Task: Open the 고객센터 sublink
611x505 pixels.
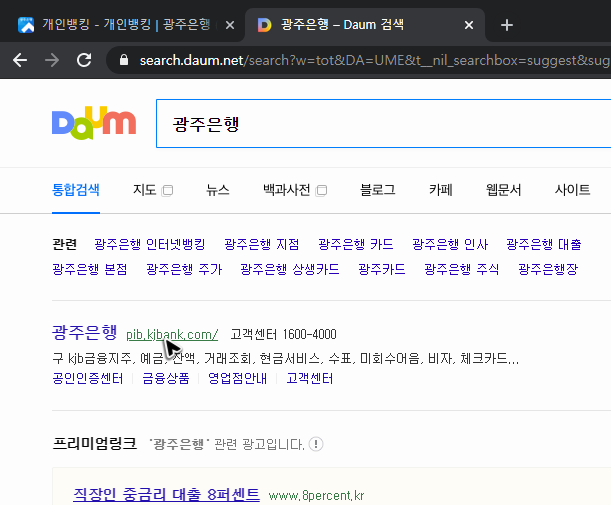Action: 310,378
